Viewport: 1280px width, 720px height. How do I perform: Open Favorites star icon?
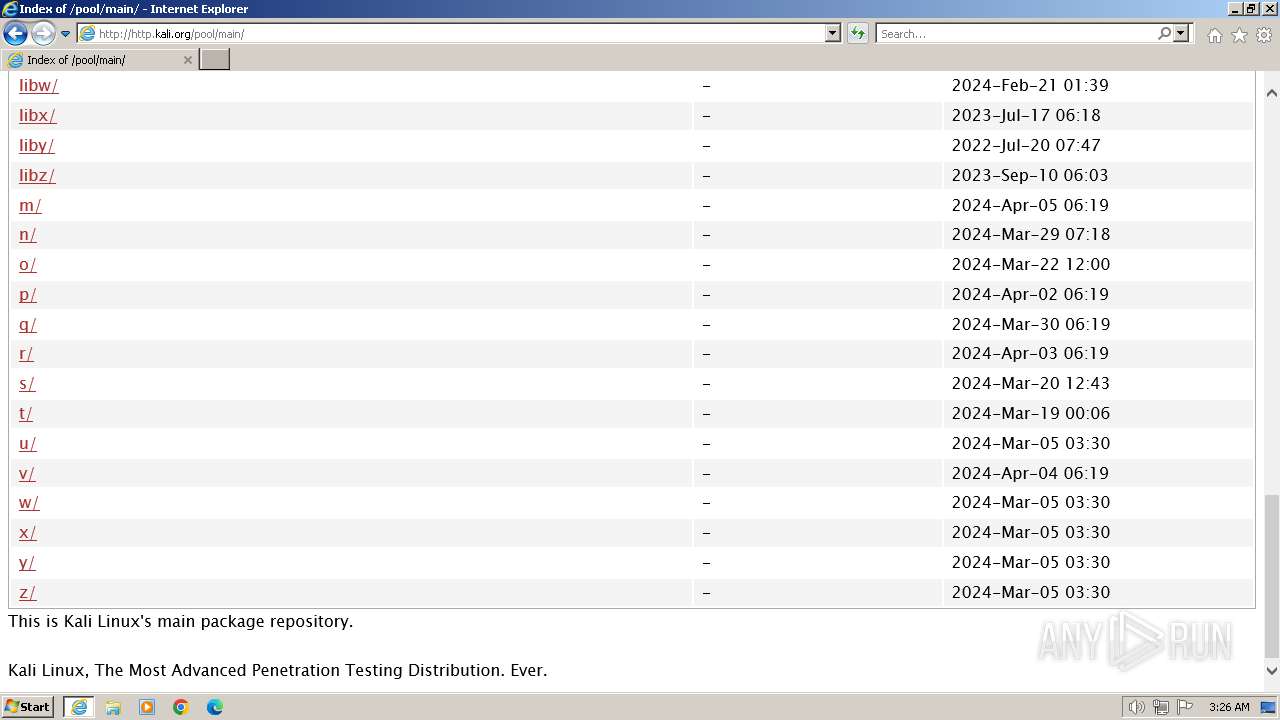click(x=1239, y=35)
